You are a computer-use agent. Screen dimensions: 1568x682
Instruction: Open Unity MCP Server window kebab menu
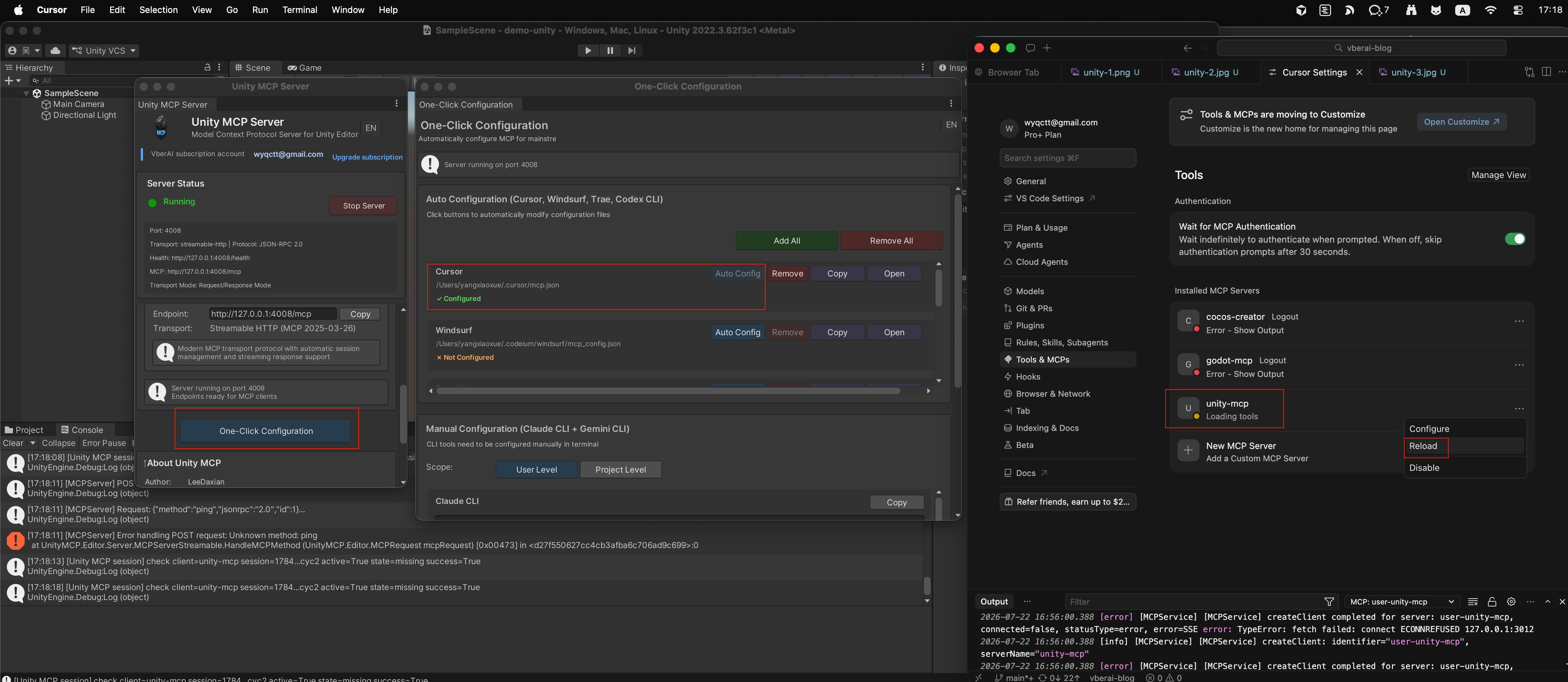pos(396,104)
